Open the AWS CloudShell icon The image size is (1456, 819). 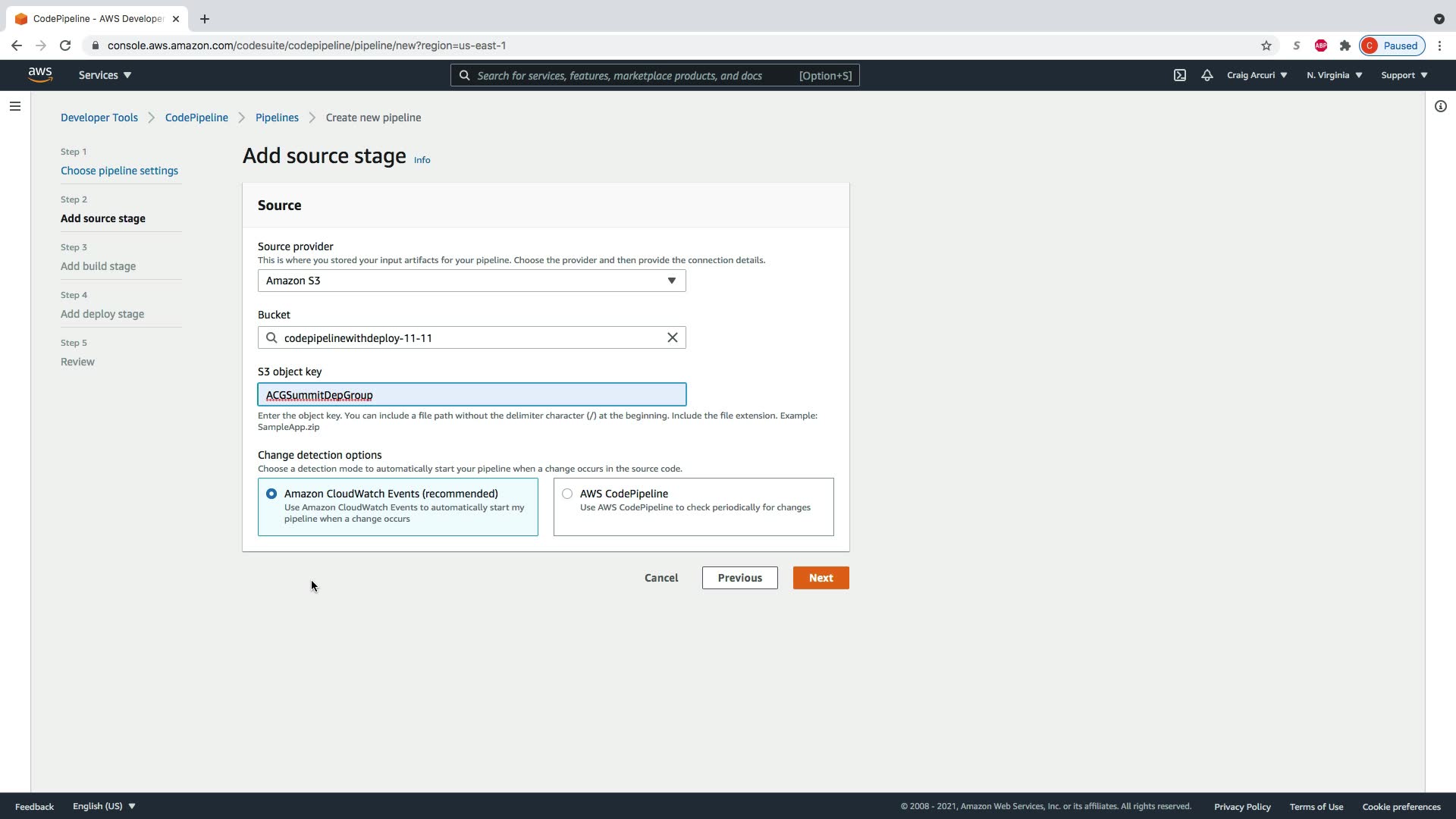[x=1180, y=75]
